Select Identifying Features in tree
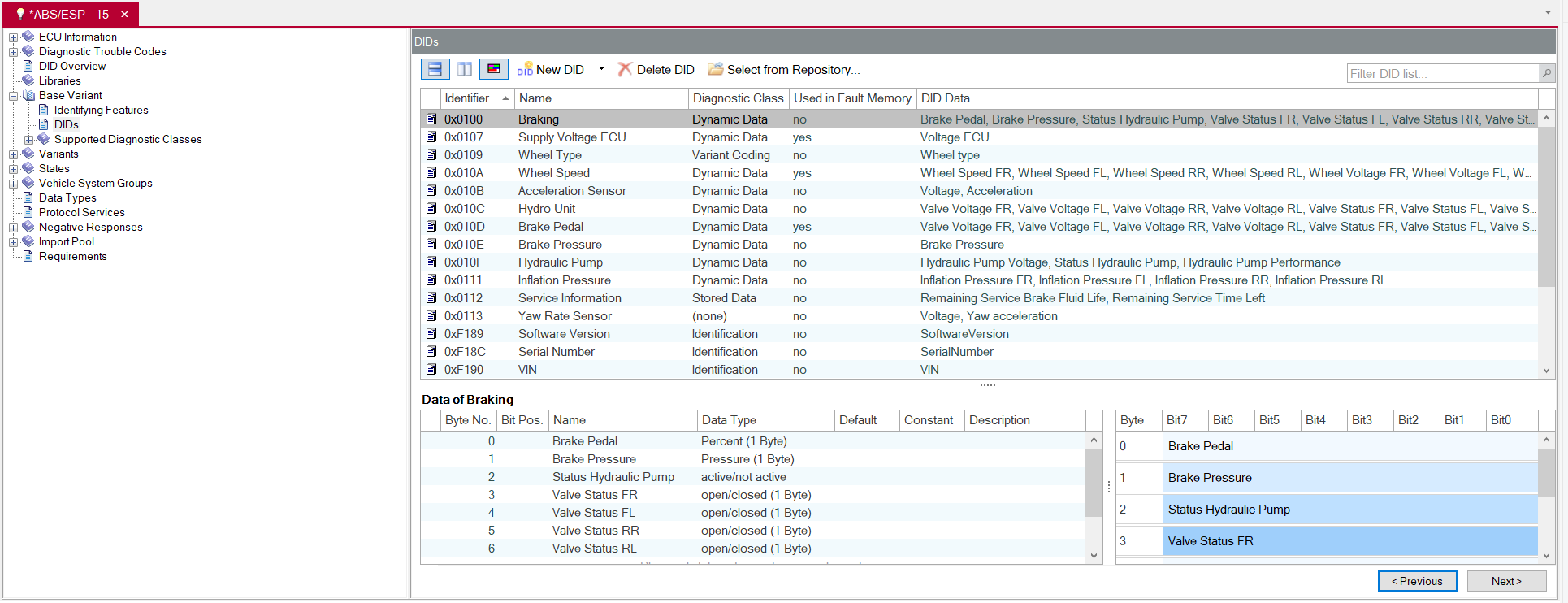Screen dimensions: 1568x603 (x=102, y=110)
